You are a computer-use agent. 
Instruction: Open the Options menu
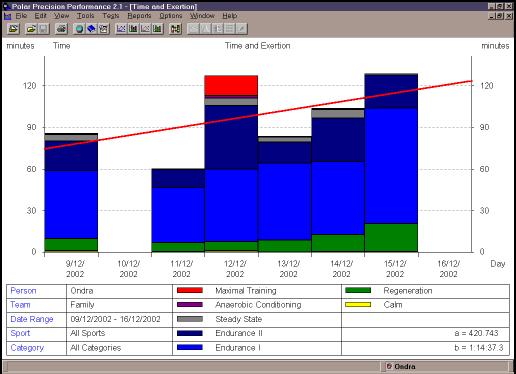click(x=171, y=16)
